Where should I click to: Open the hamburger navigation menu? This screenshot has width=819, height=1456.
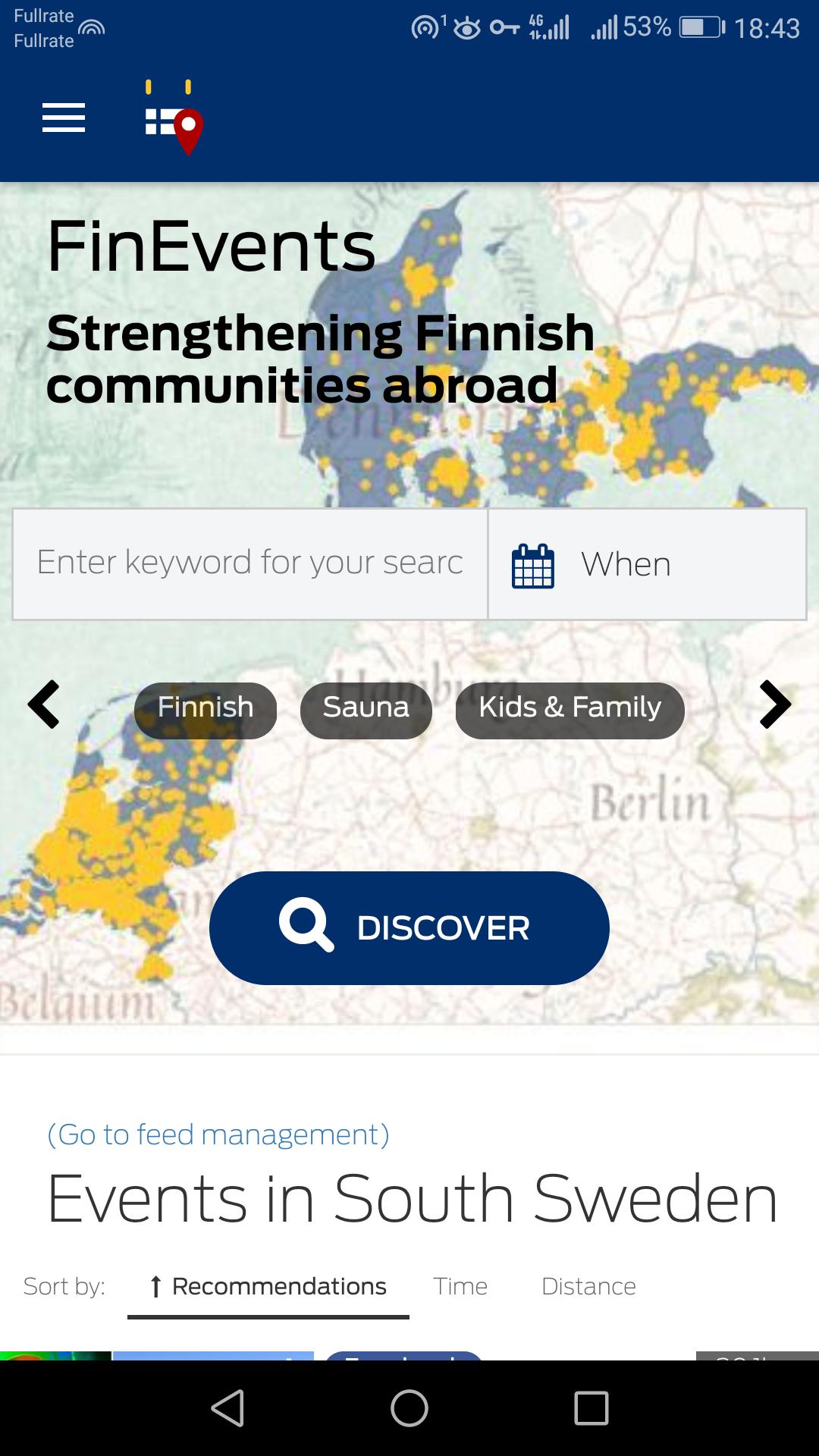(x=64, y=118)
